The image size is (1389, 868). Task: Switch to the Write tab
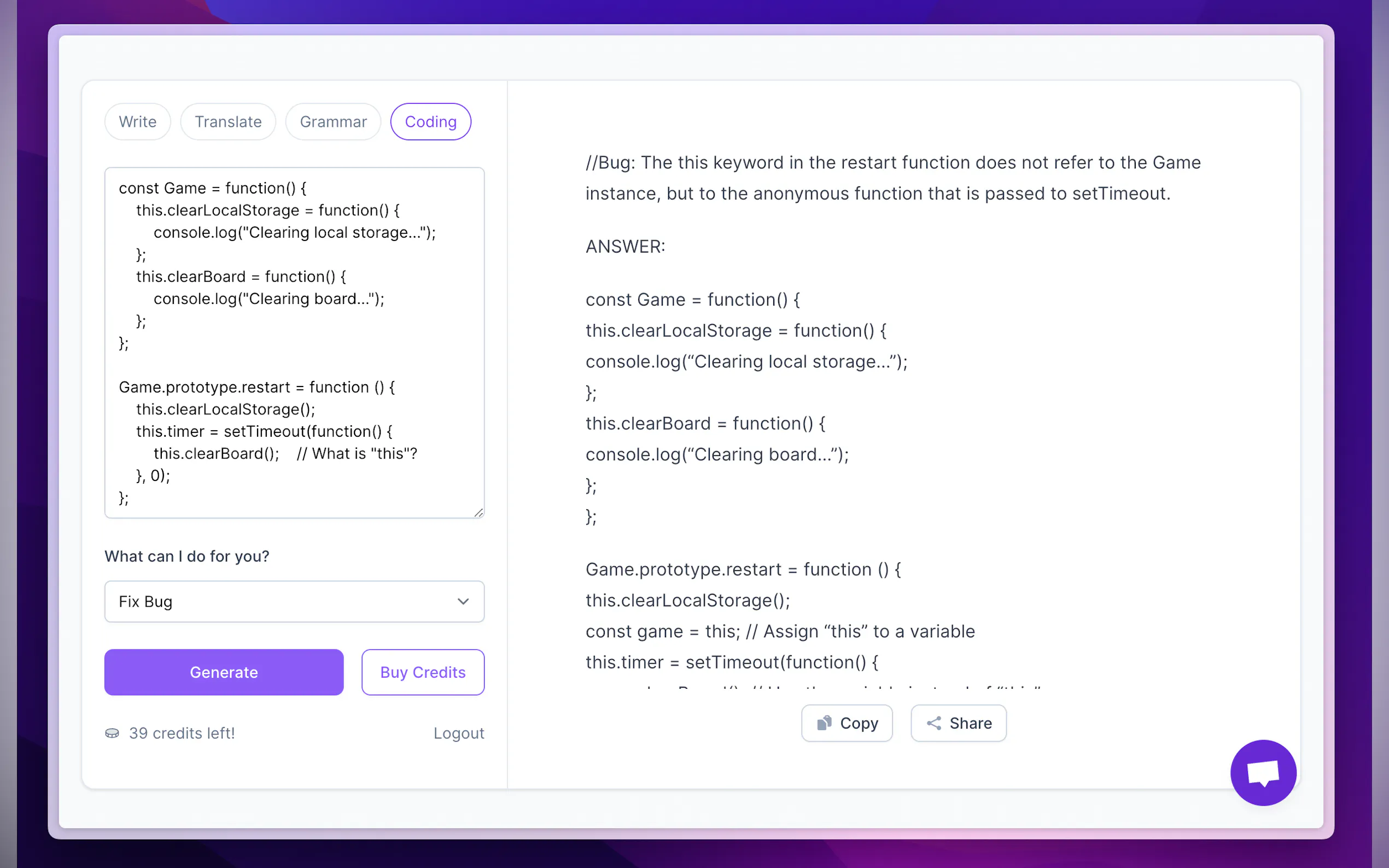(138, 122)
